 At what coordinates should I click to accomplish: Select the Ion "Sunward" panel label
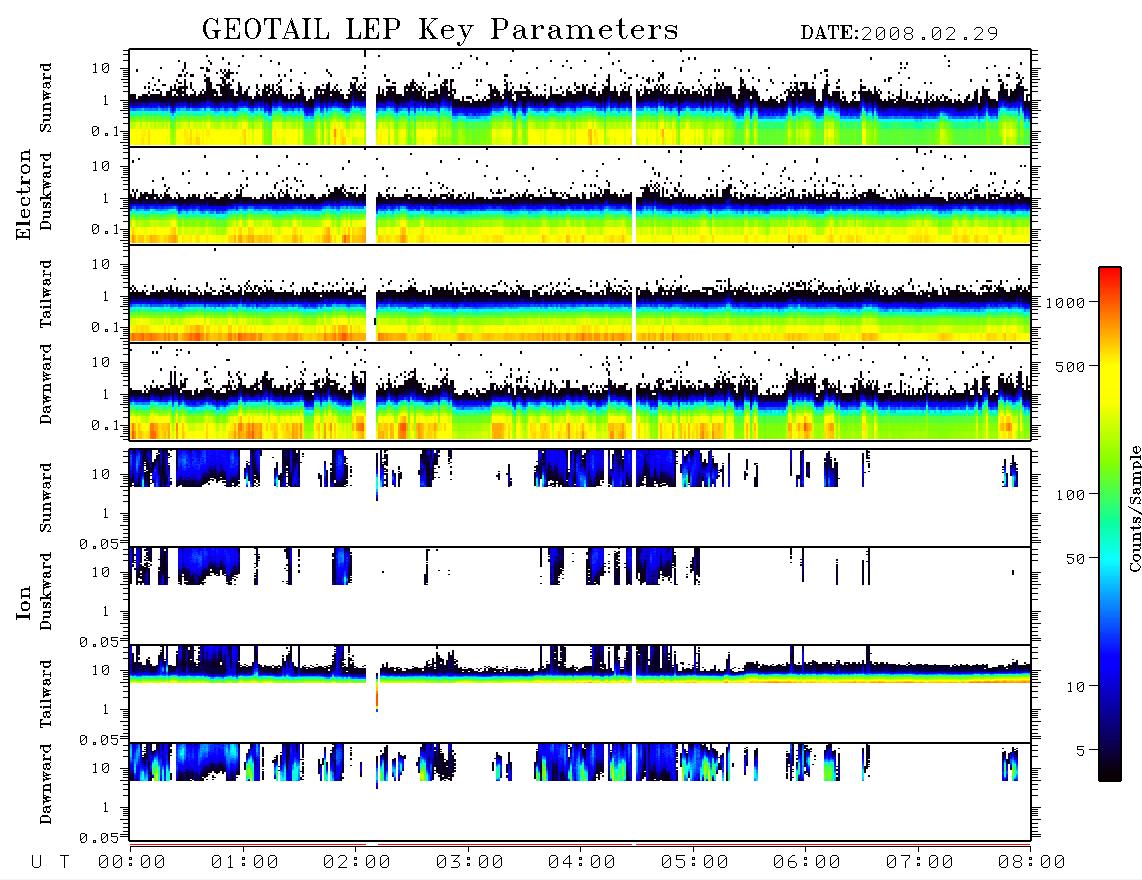pyautogui.click(x=46, y=498)
